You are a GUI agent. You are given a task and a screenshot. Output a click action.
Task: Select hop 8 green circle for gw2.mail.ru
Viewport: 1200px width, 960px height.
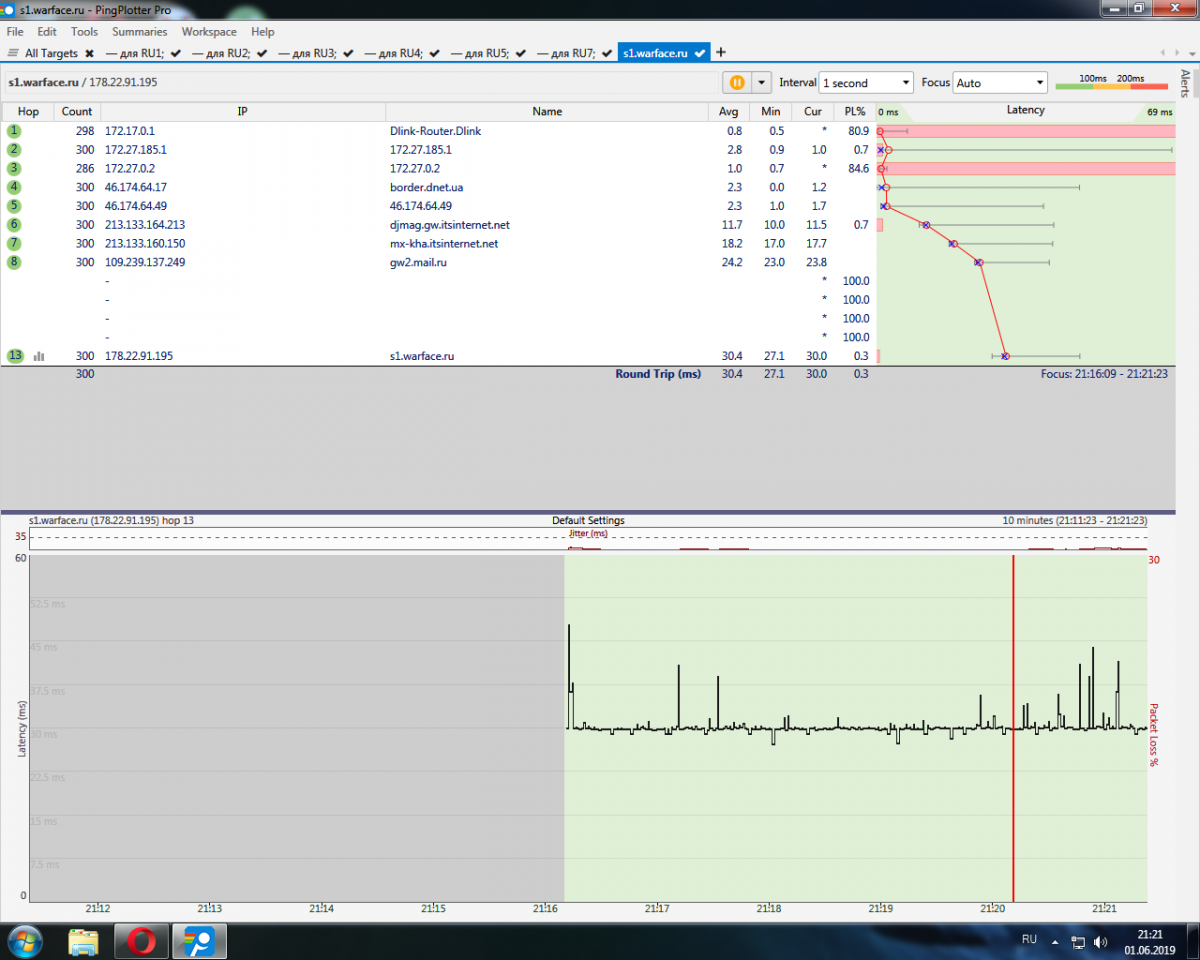[x=14, y=262]
